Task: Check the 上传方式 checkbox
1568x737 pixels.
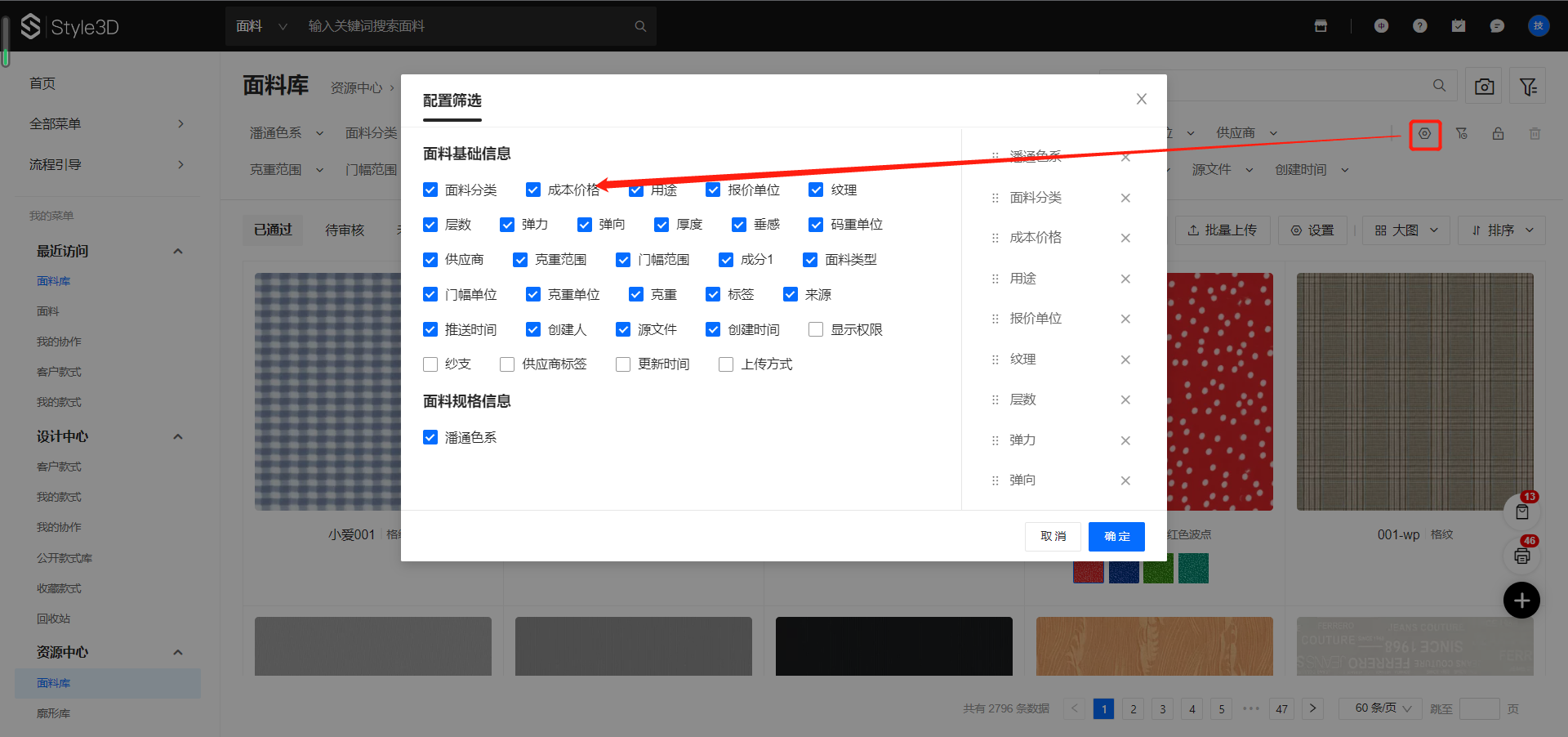Action: [726, 364]
